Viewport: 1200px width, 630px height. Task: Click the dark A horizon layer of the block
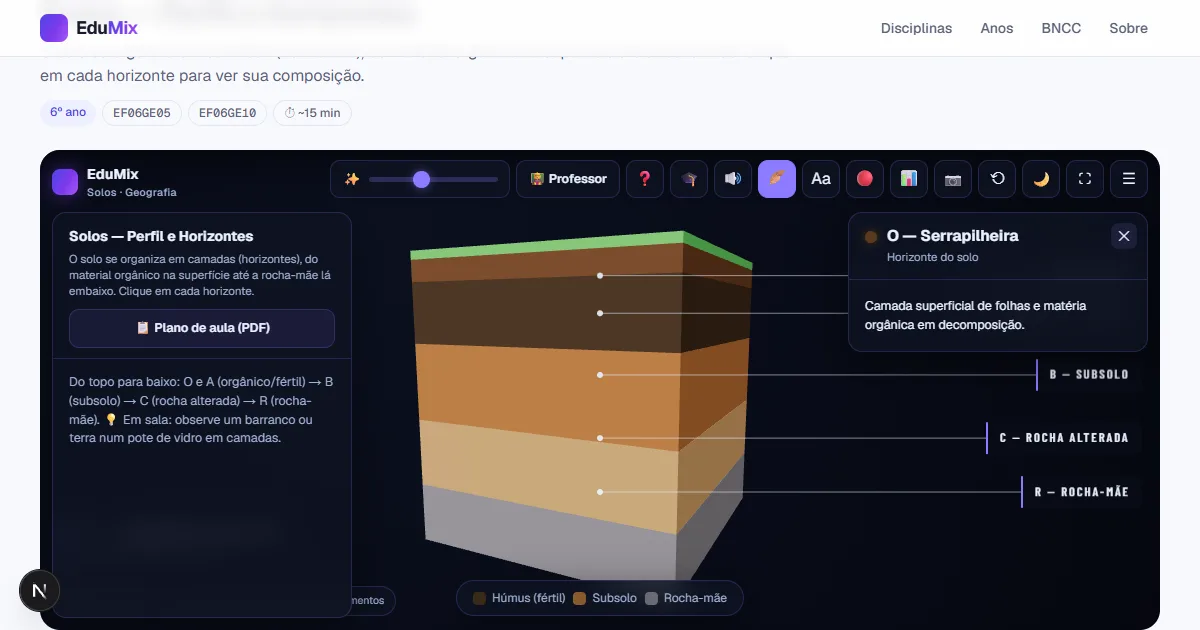pyautogui.click(x=550, y=315)
